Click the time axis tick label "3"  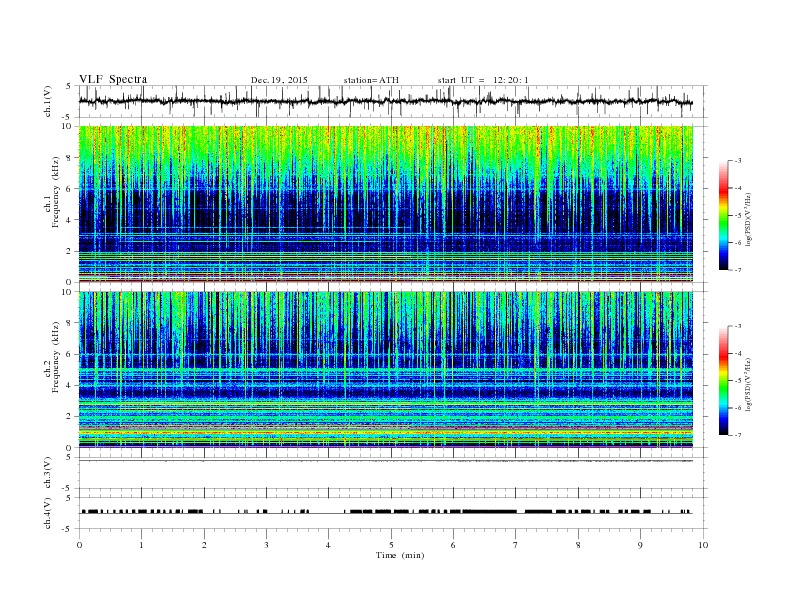266,545
